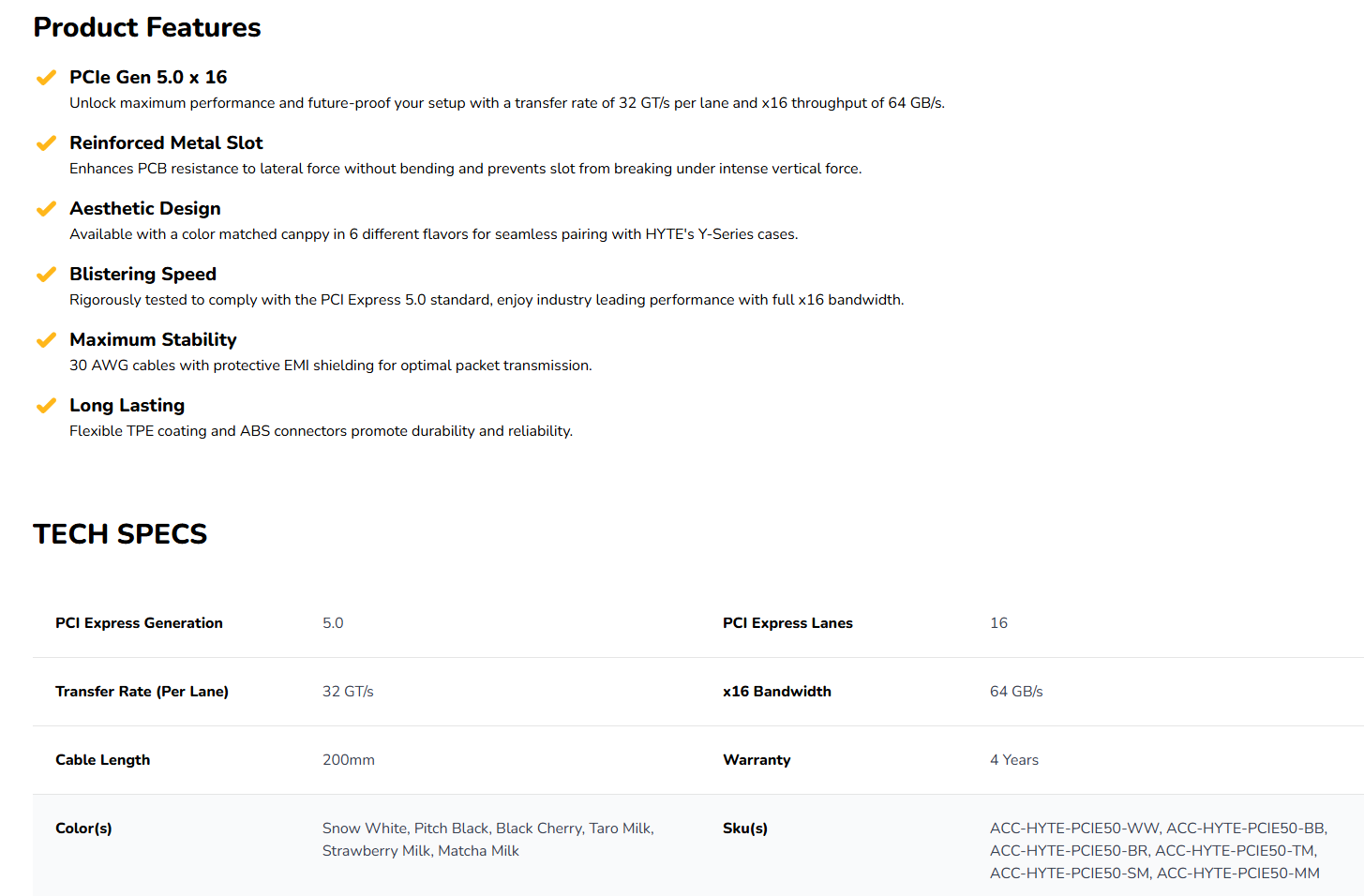This screenshot has height=896, width=1364.
Task: Click the checkmark next to Long Lasting
Action: [45, 406]
